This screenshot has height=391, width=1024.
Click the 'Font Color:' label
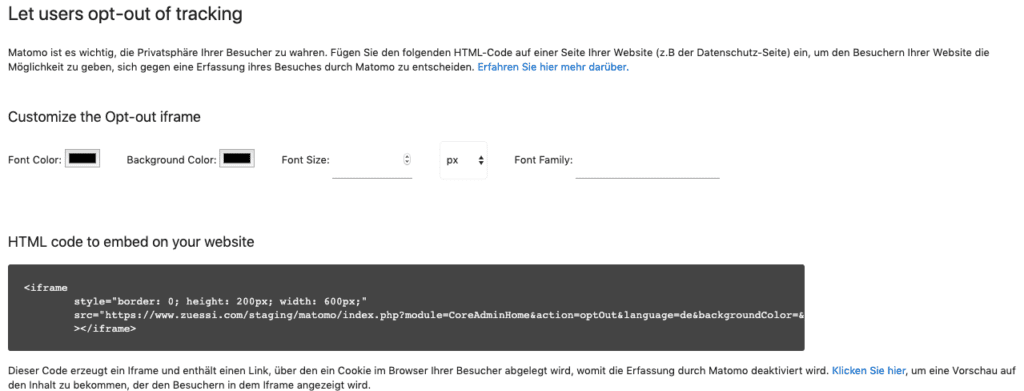coord(35,159)
